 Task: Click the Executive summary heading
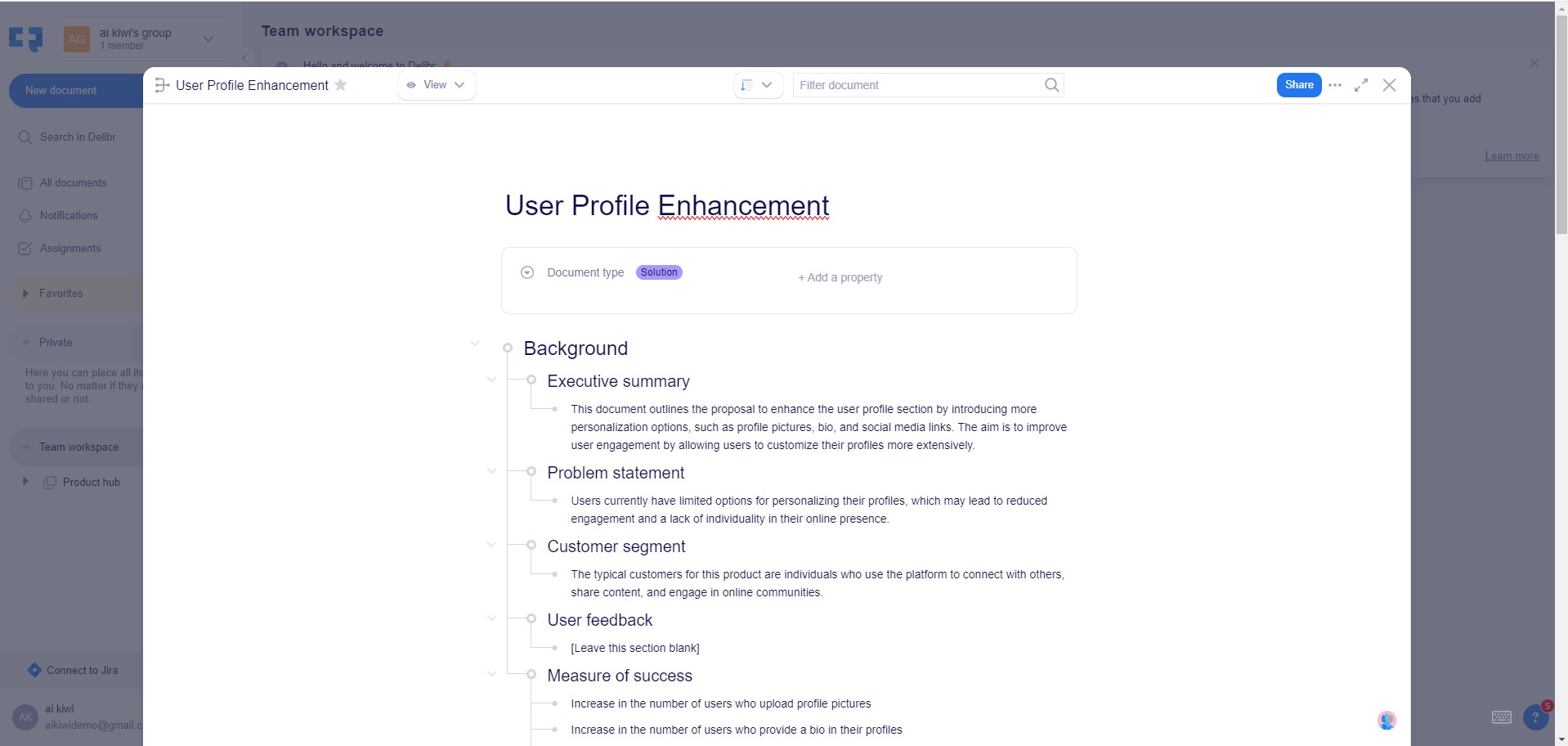pyautogui.click(x=618, y=381)
